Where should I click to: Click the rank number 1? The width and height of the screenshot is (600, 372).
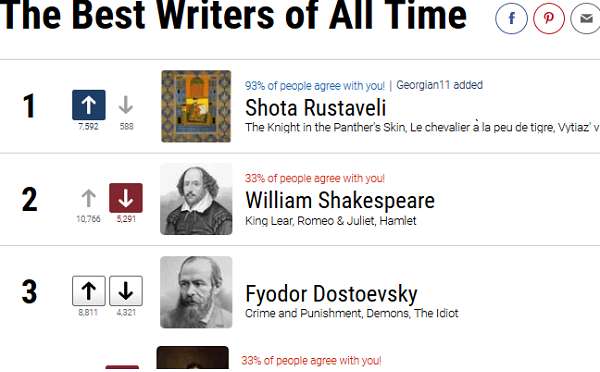pyautogui.click(x=29, y=106)
